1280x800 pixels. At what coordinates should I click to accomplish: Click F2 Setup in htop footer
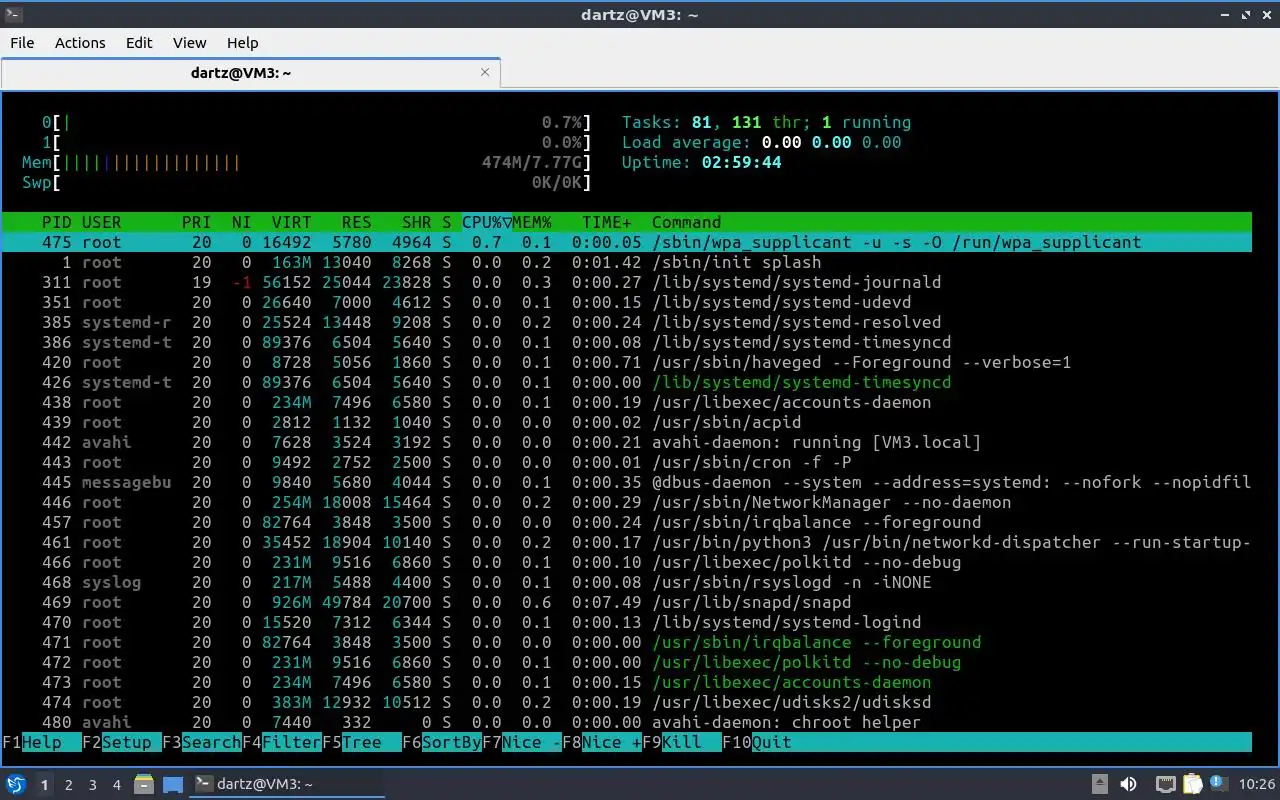pos(121,742)
